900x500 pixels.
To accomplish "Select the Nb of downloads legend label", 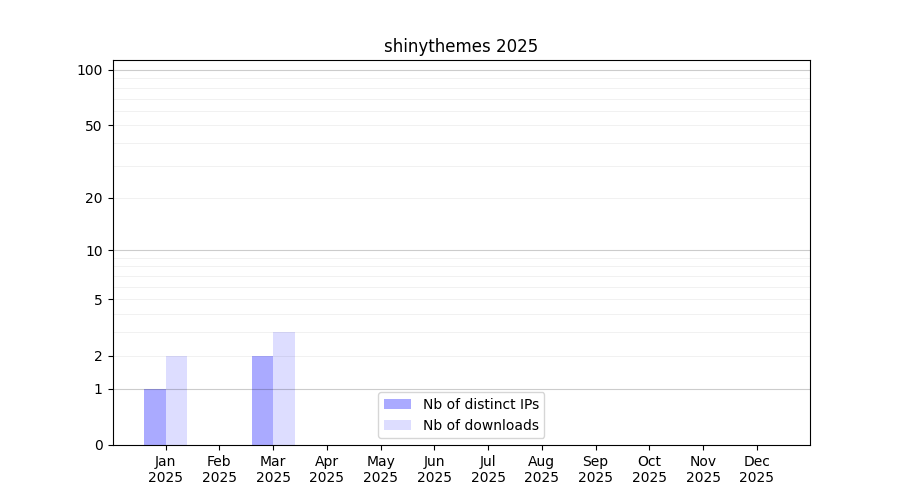I will point(481,425).
